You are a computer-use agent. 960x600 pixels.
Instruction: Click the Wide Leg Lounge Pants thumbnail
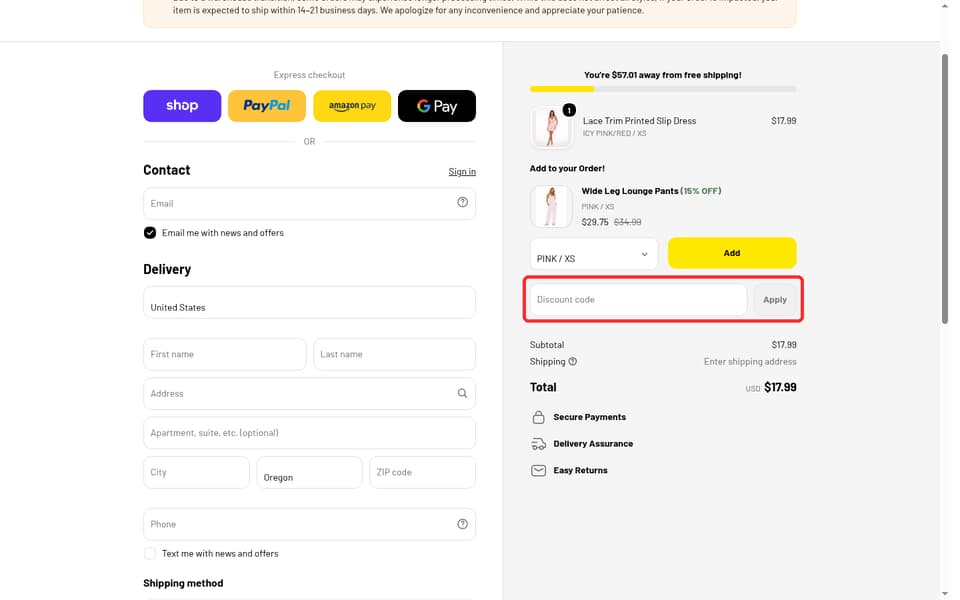pyautogui.click(x=551, y=206)
